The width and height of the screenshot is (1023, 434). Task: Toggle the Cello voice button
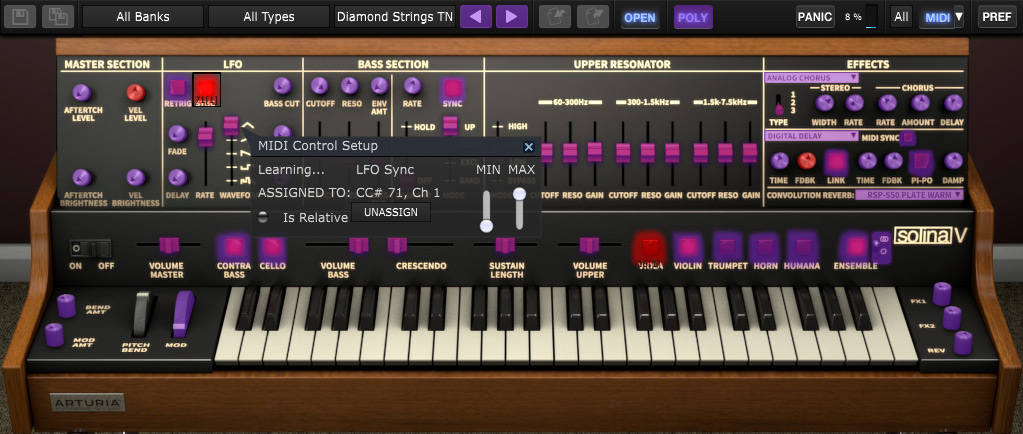coord(273,246)
